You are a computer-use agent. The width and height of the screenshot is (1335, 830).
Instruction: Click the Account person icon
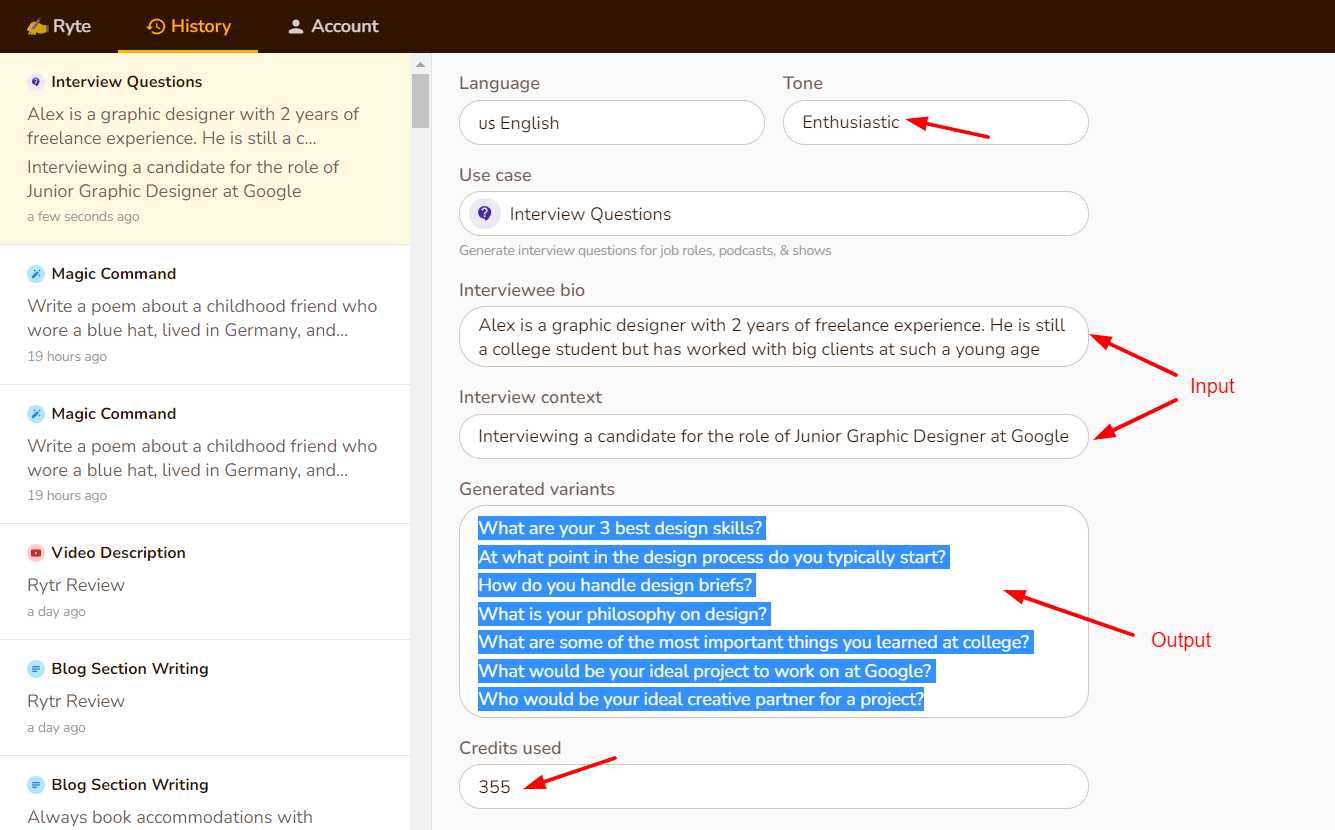pyautogui.click(x=295, y=27)
